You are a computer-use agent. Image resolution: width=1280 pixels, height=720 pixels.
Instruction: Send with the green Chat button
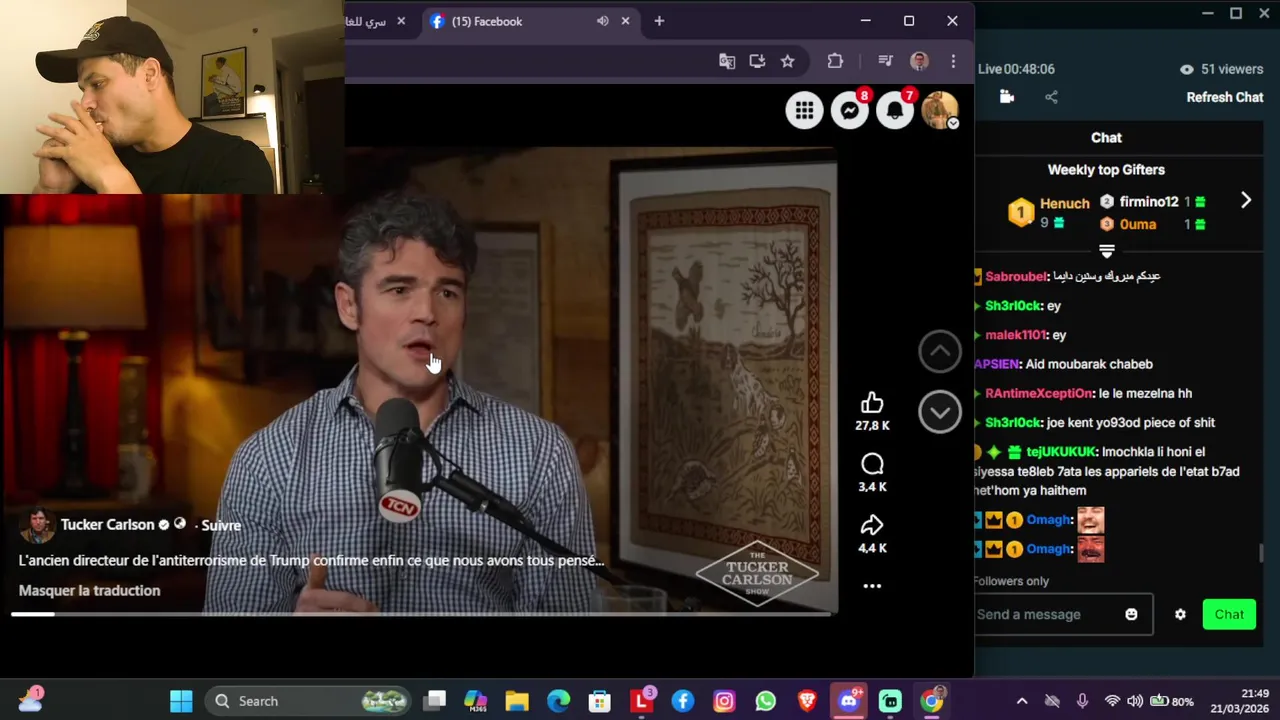point(1229,614)
